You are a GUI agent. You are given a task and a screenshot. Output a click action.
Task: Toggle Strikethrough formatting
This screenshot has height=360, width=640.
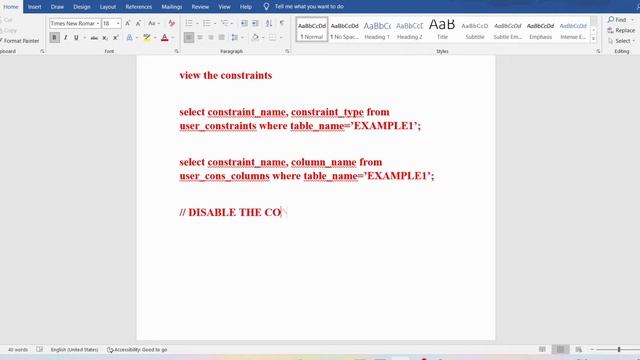tap(94, 38)
